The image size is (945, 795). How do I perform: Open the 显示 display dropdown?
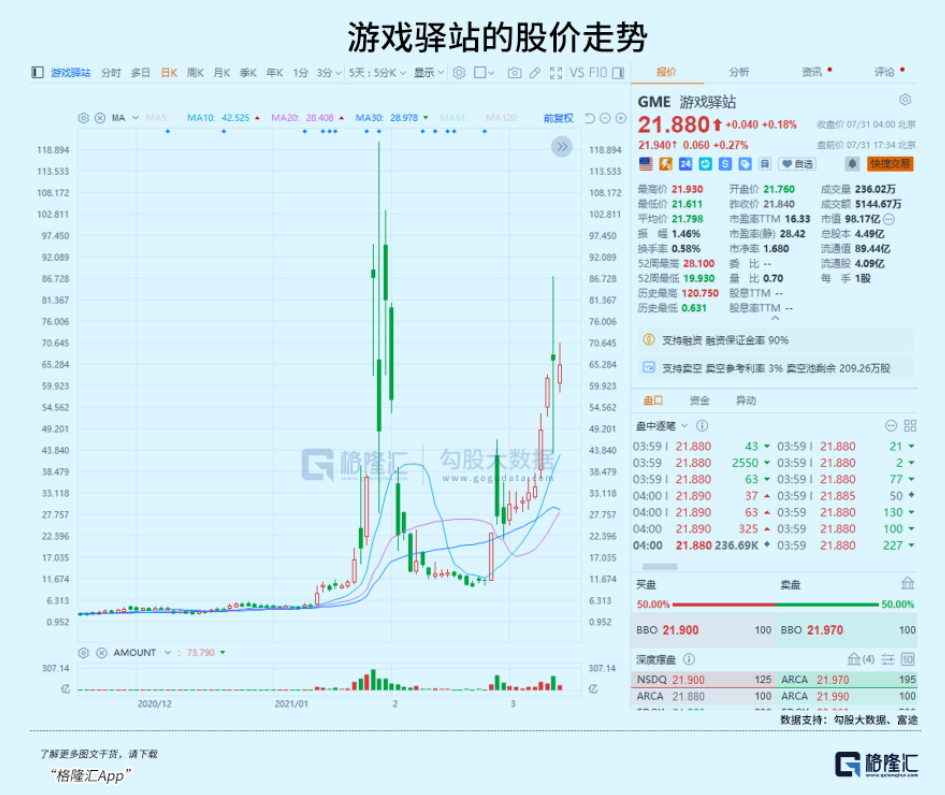[x=429, y=73]
